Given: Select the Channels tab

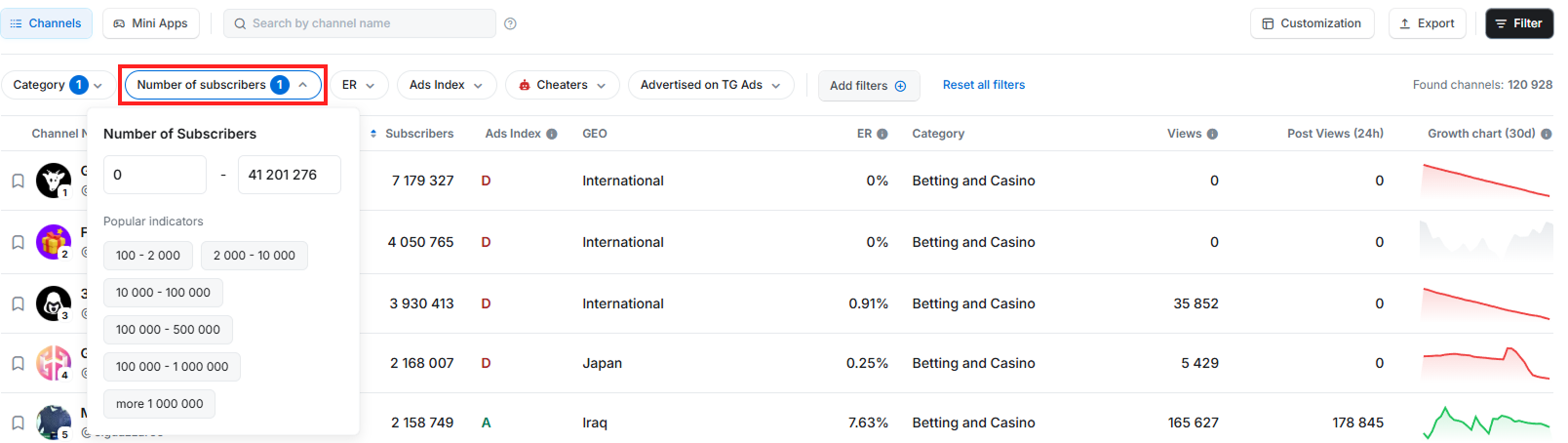Looking at the screenshot, I should coord(46,23).
